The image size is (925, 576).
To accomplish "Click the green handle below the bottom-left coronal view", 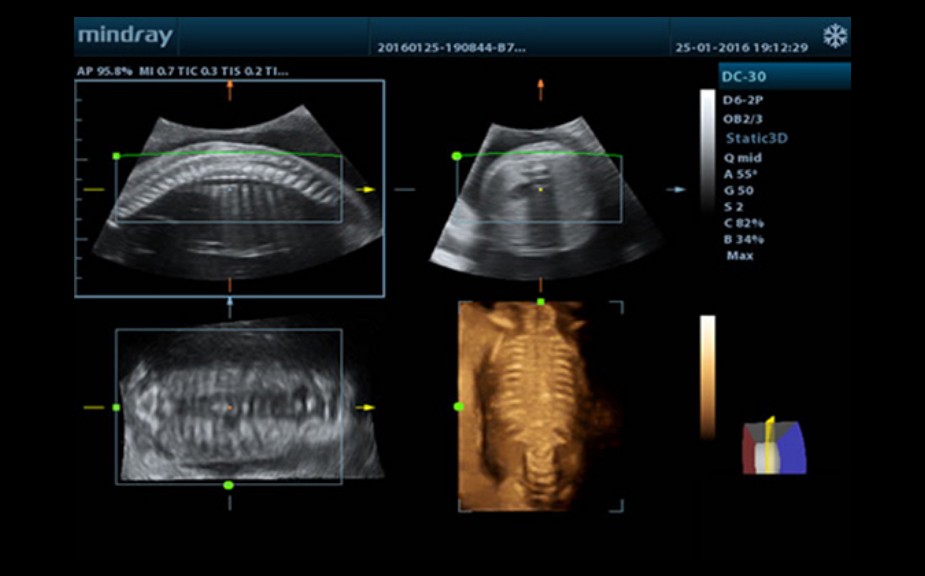I will 229,485.
